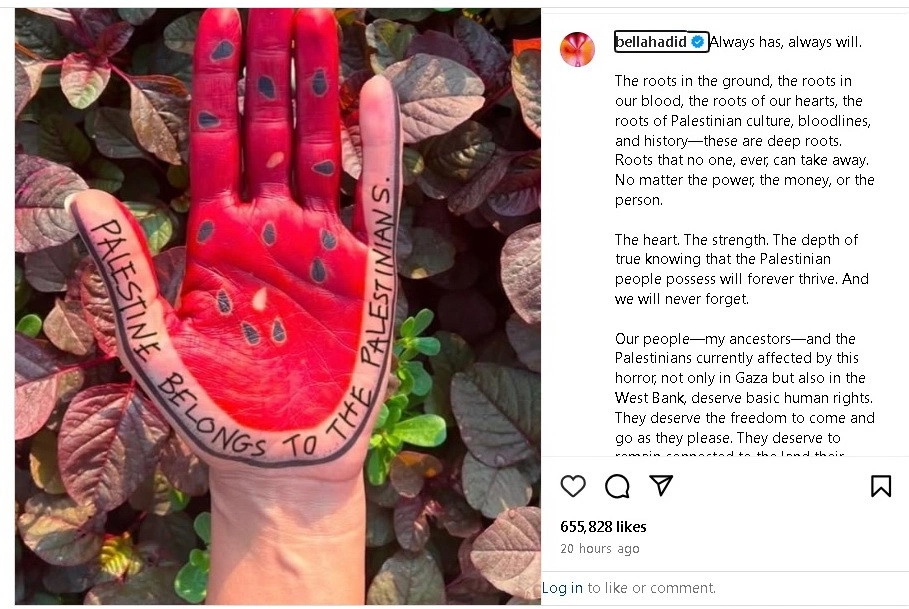Click 'to like or comment' prompt text
Screen dimensions: 909x609
[x=652, y=588]
